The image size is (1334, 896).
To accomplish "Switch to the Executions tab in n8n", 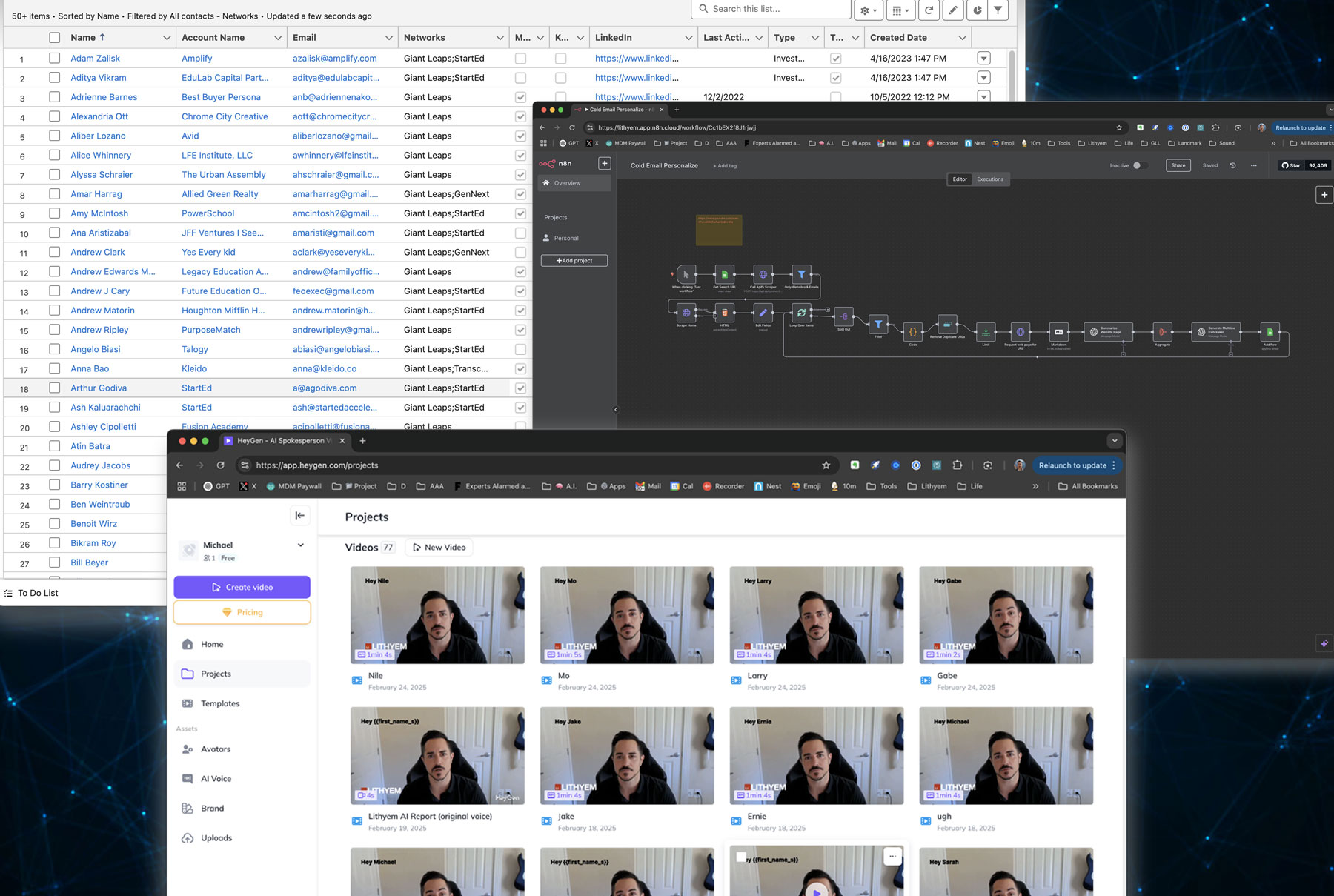I will (x=989, y=179).
